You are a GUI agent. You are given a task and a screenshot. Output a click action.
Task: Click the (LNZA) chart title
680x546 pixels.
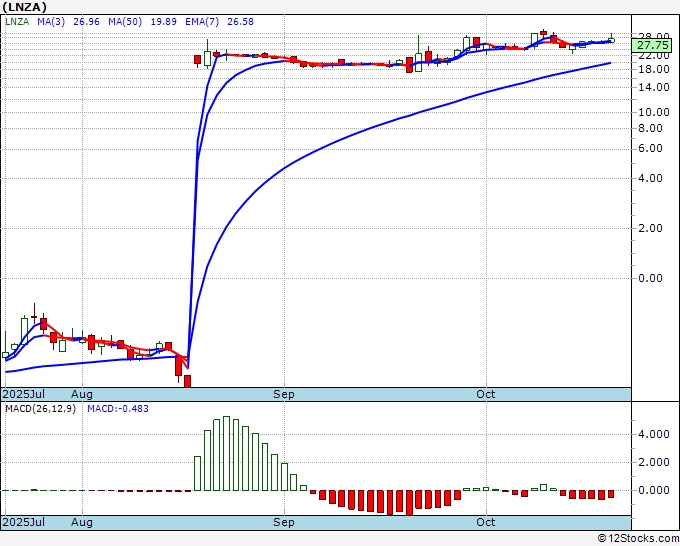(25, 7)
